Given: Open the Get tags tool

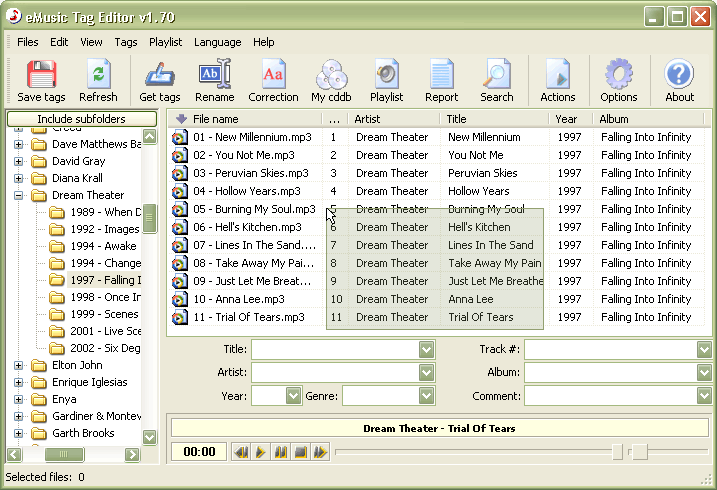Looking at the screenshot, I should click(x=160, y=80).
